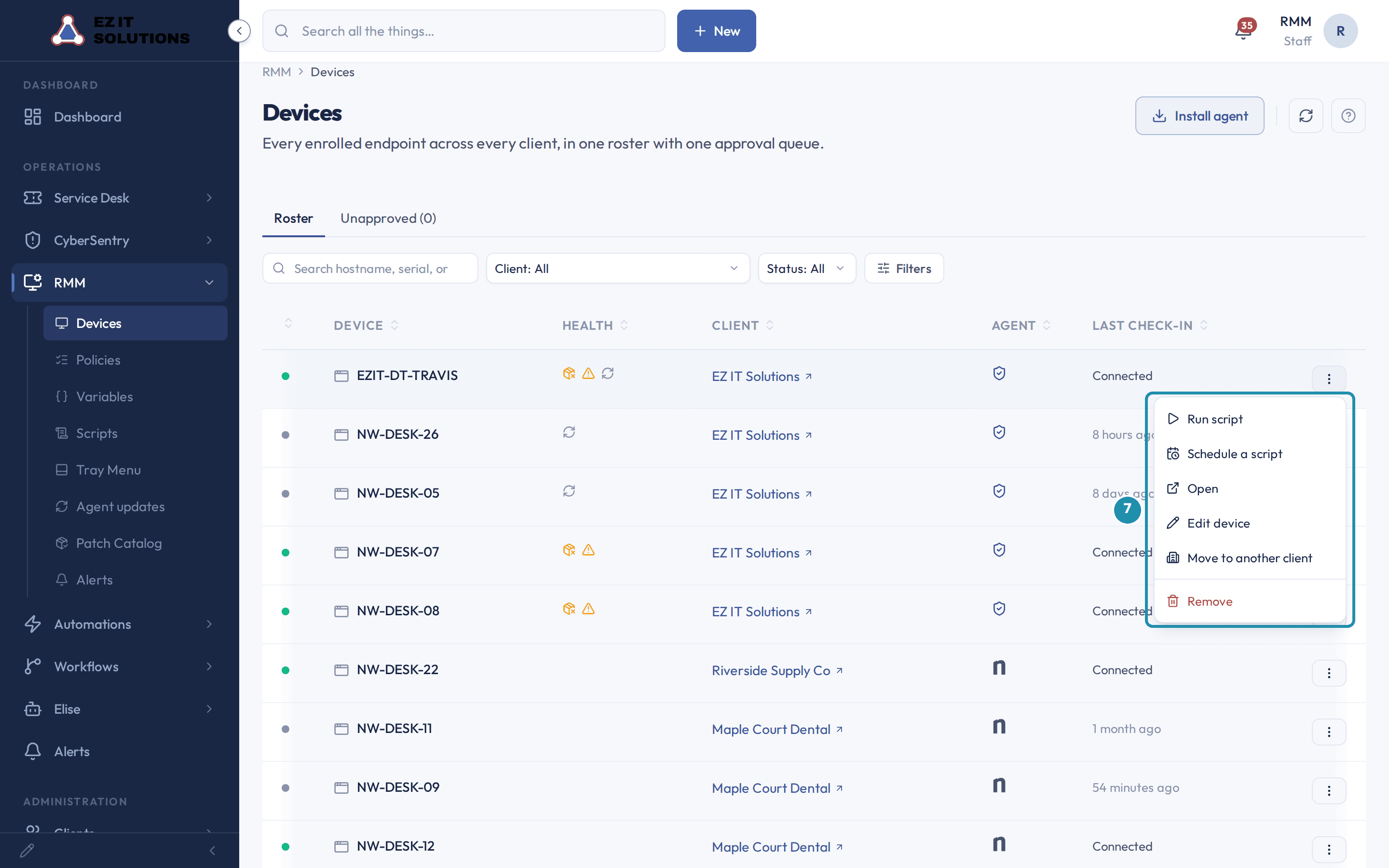The image size is (1389, 868).
Task: Open Patch Catalog in the RMM submenu
Action: pos(136,543)
